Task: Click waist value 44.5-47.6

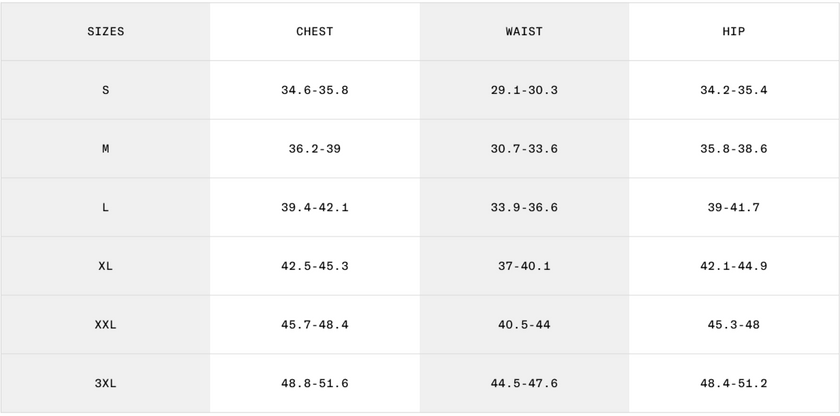Action: tap(524, 384)
